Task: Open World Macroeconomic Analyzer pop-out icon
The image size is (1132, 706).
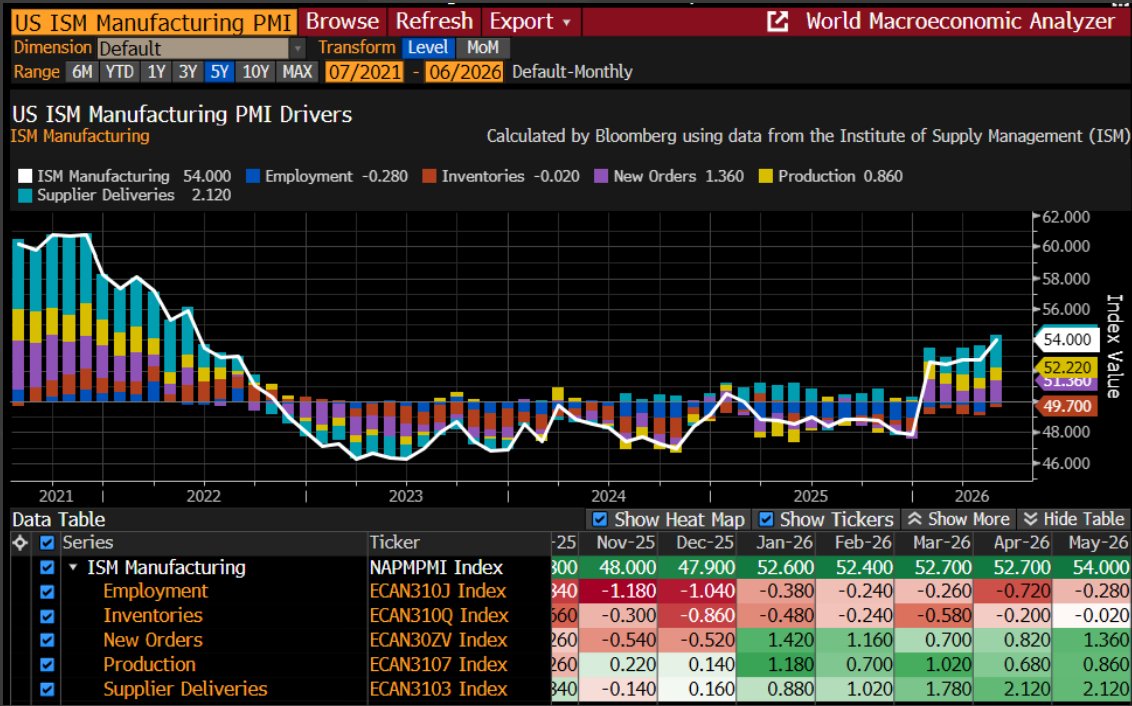Action: point(778,22)
